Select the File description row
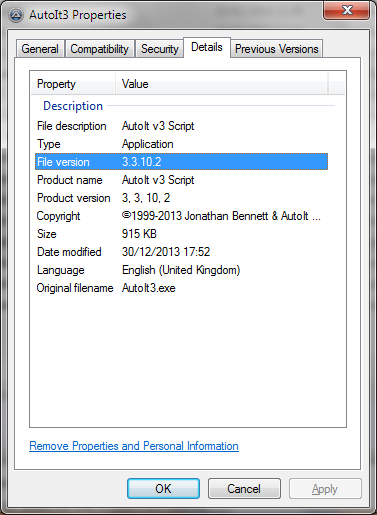377x515 pixels. tap(181, 126)
